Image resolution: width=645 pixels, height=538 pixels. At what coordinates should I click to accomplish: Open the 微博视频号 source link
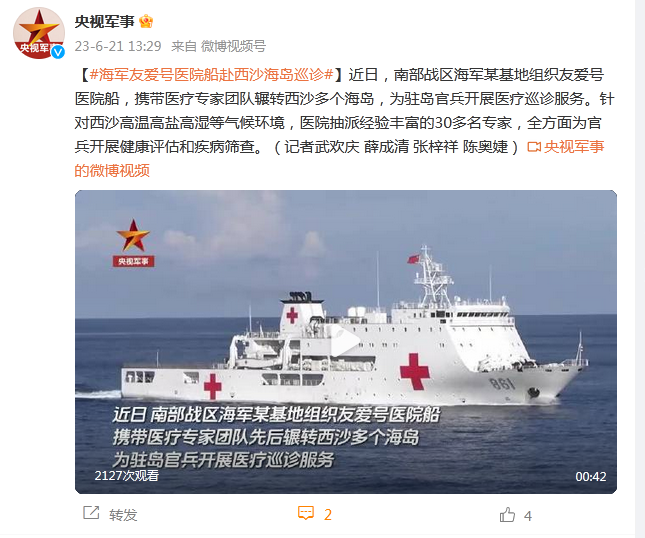233,46
